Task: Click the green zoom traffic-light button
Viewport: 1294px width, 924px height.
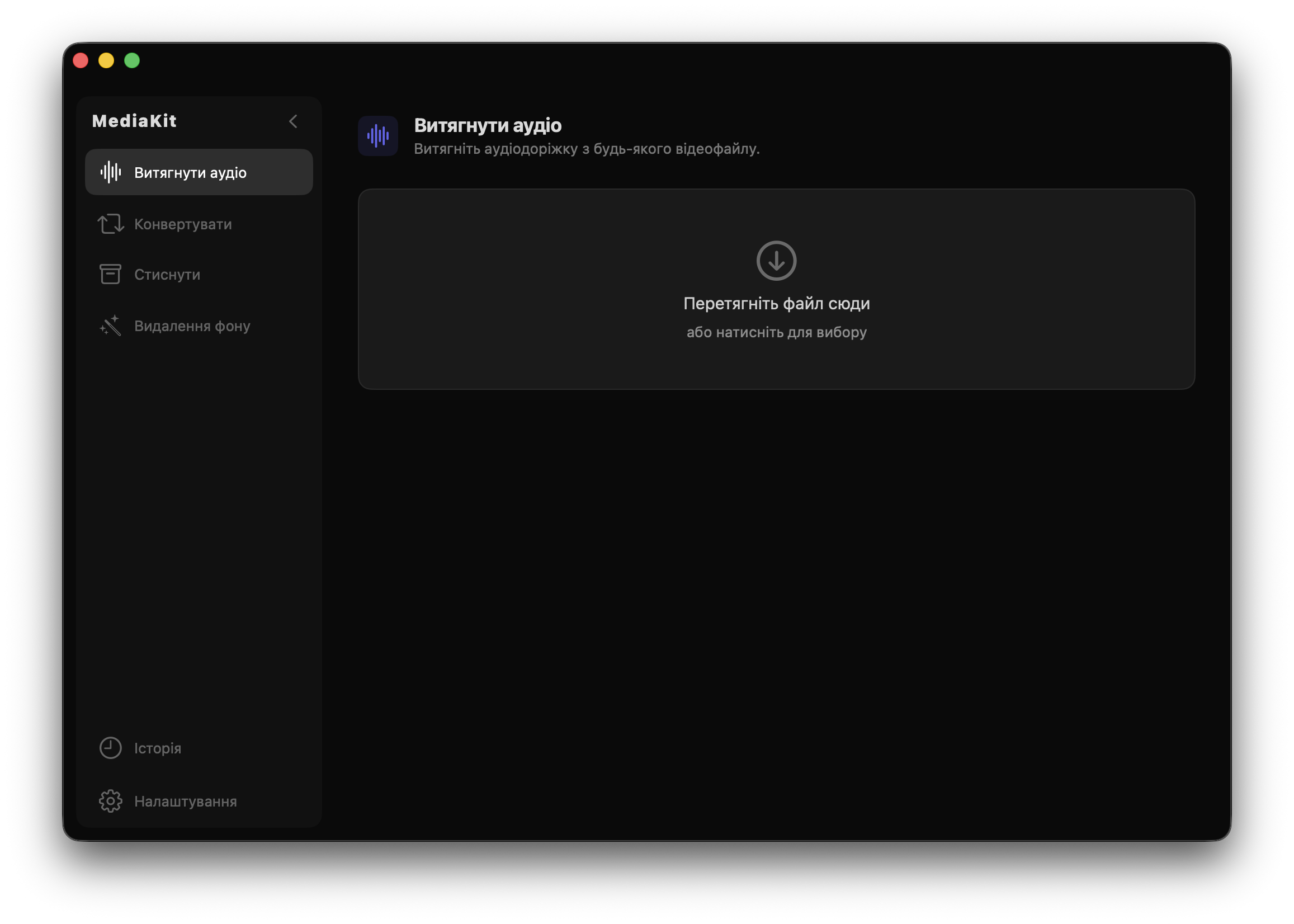Action: click(x=132, y=60)
